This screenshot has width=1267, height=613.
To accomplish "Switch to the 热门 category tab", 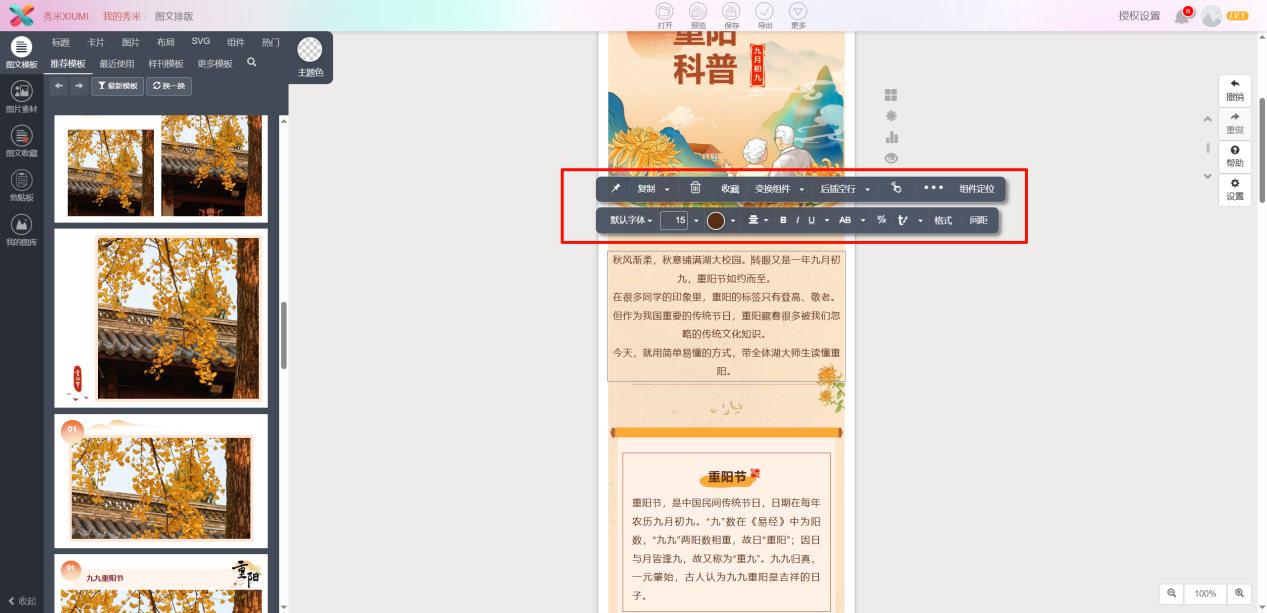I will coord(271,42).
